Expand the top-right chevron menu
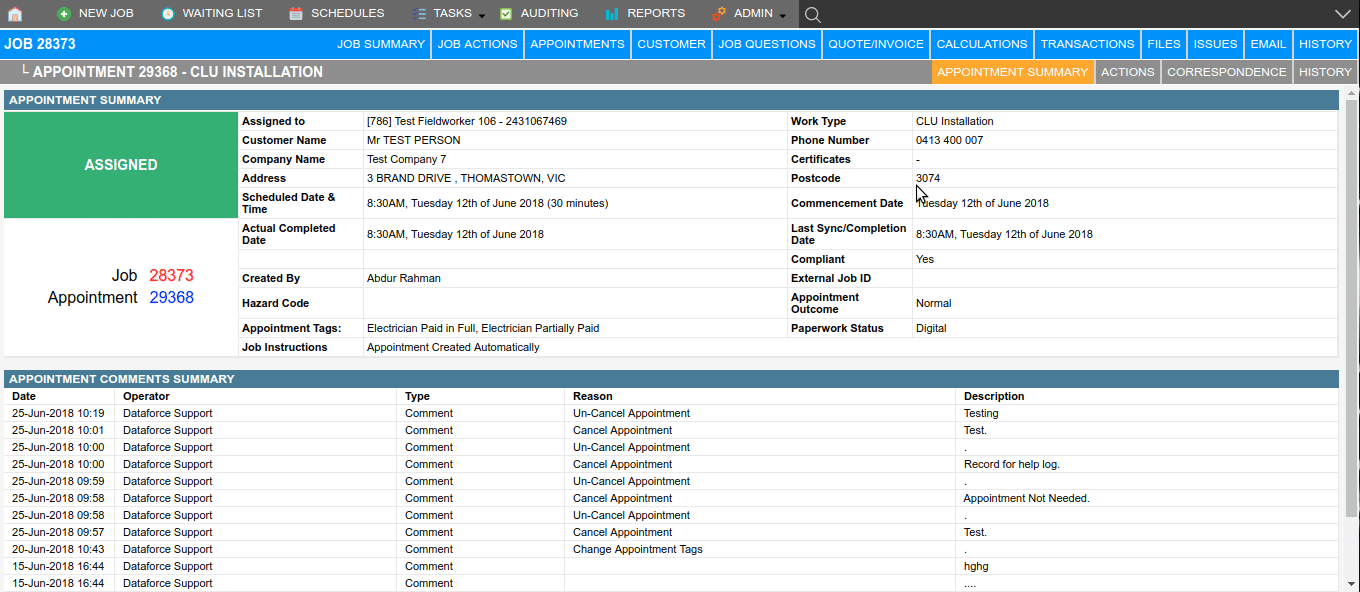The height and width of the screenshot is (592, 1360). [1342, 14]
